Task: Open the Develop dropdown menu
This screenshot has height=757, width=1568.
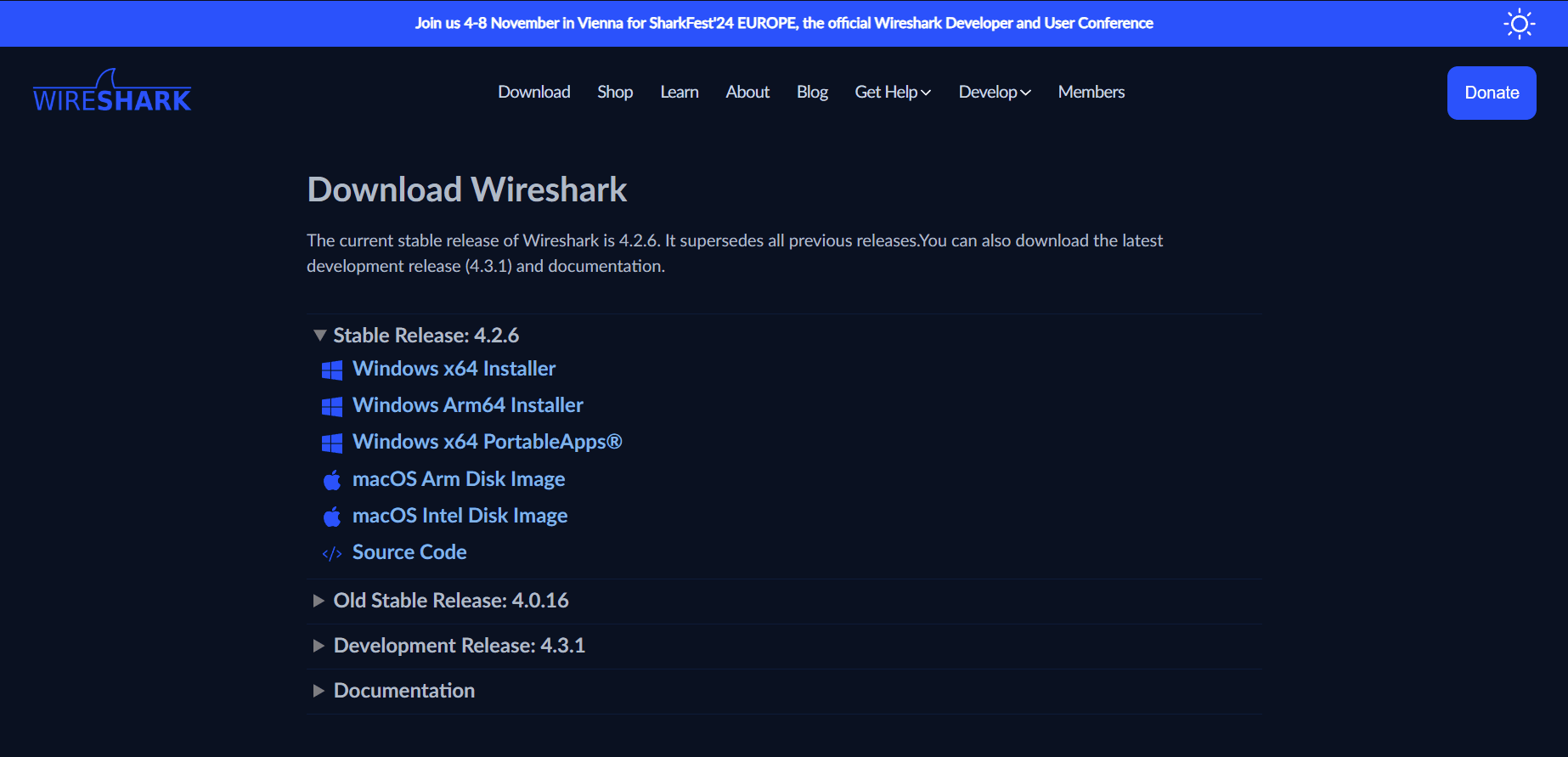Action: coord(994,92)
